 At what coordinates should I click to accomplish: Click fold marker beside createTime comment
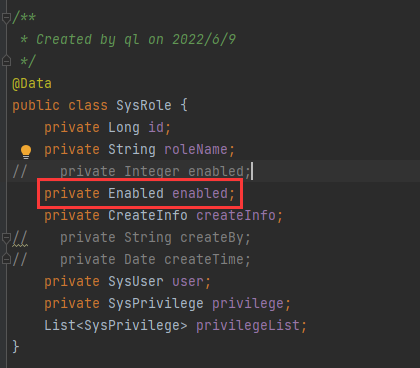6,259
